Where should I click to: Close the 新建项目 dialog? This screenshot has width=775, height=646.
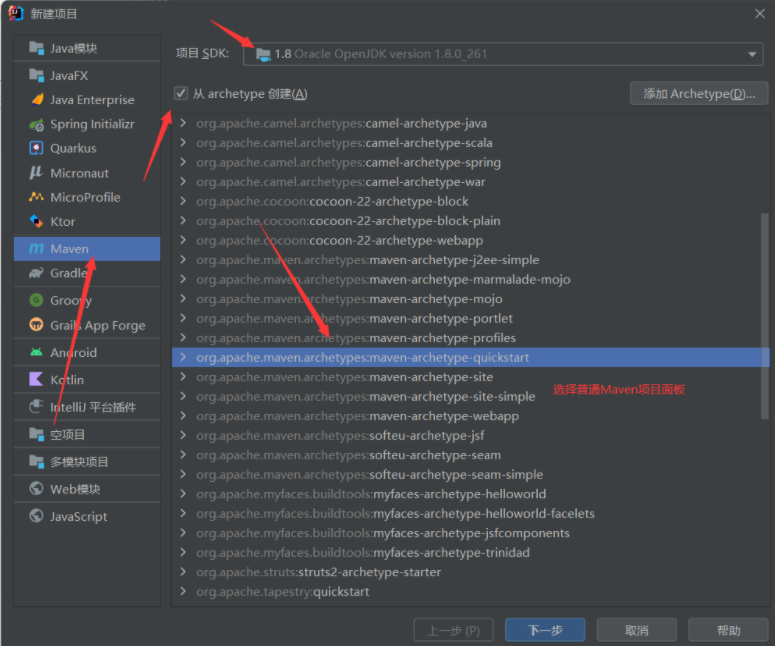click(760, 14)
